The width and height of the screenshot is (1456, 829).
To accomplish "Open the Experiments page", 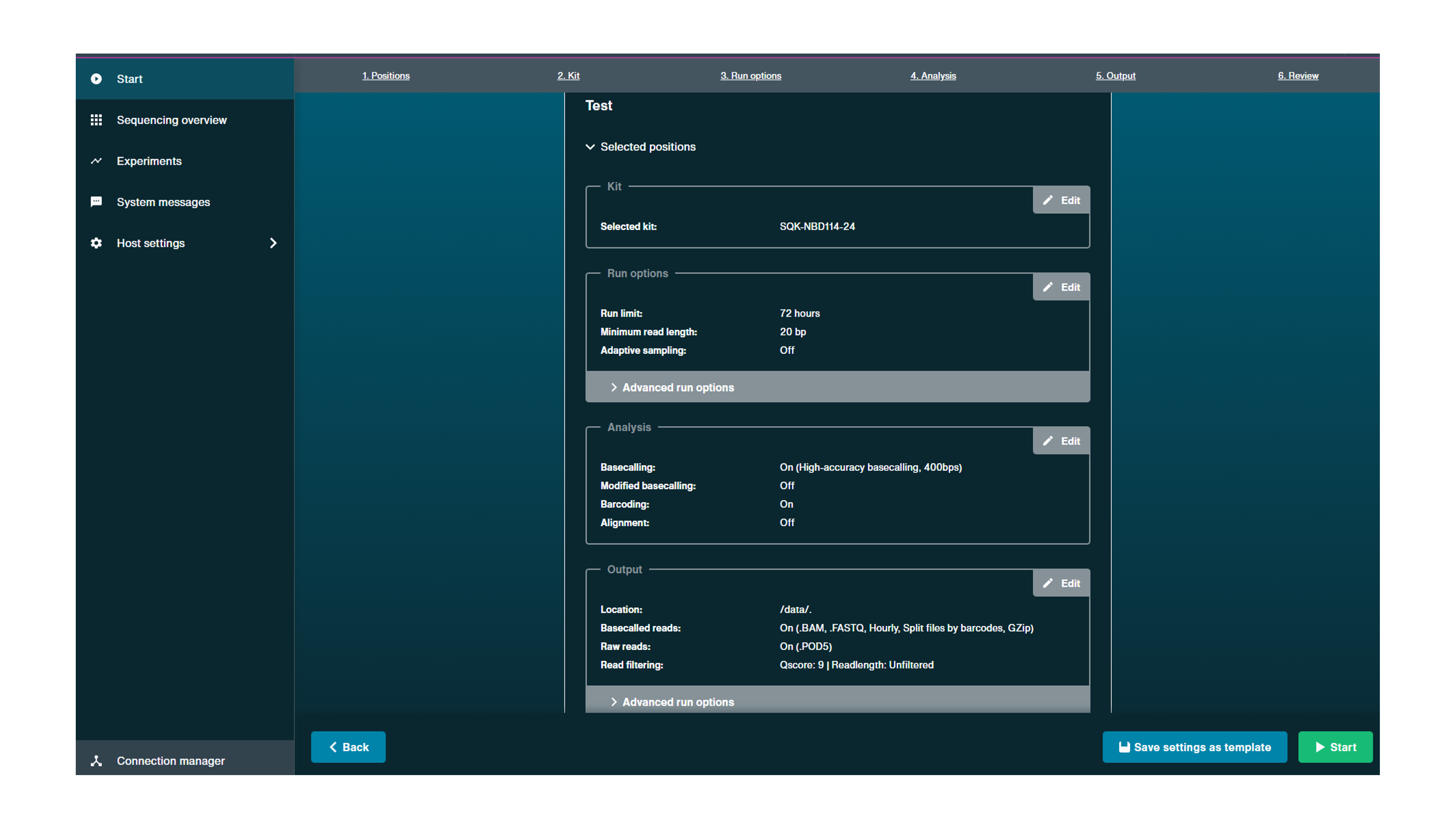I will (x=184, y=161).
